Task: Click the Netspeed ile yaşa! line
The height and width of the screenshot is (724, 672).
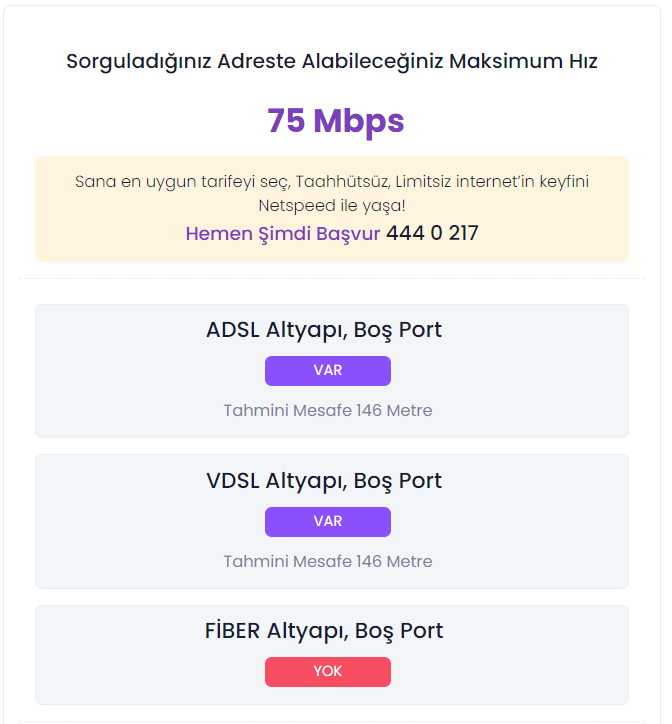Action: coord(331,206)
